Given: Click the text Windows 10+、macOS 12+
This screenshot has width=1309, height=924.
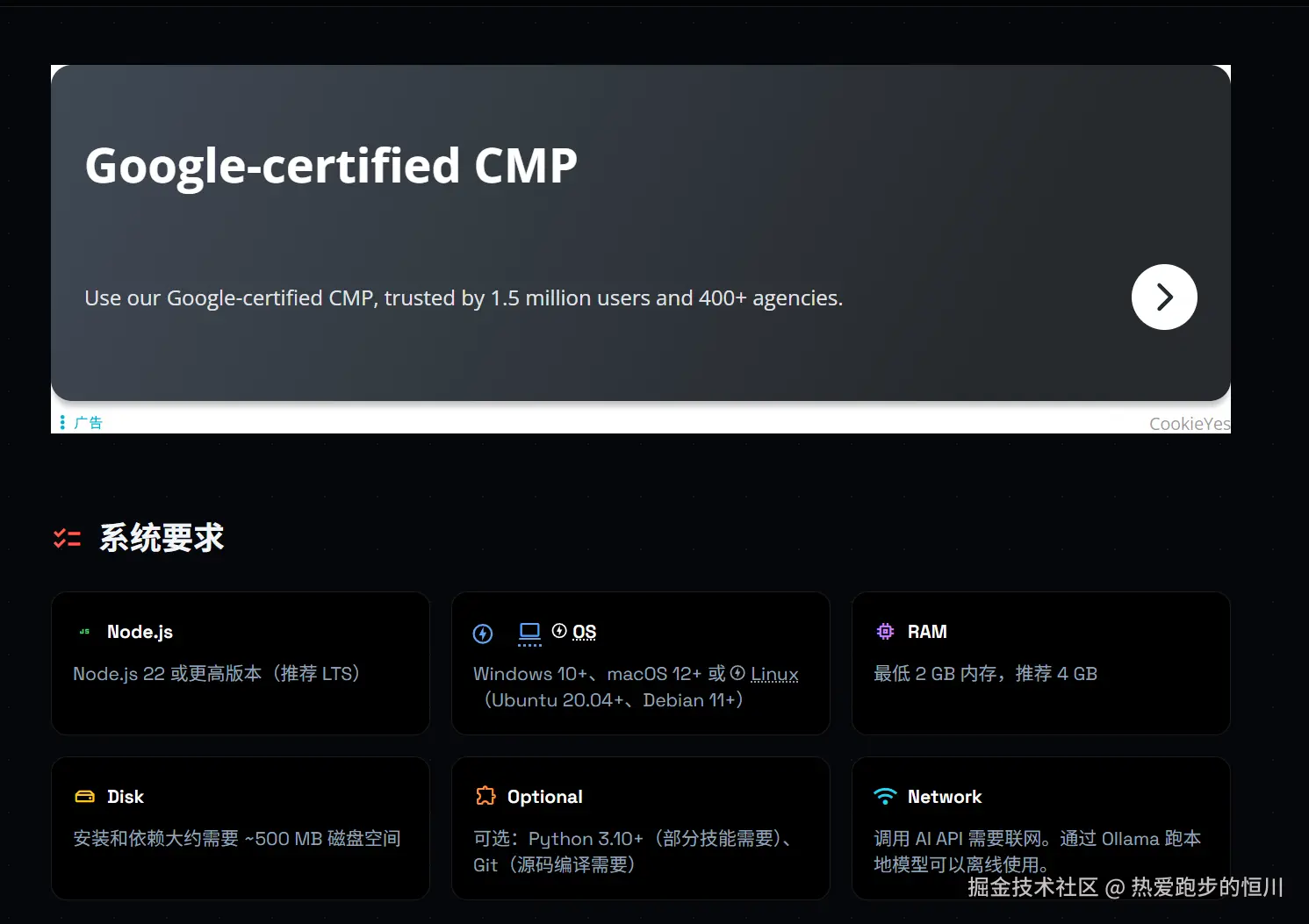Looking at the screenshot, I should (587, 674).
